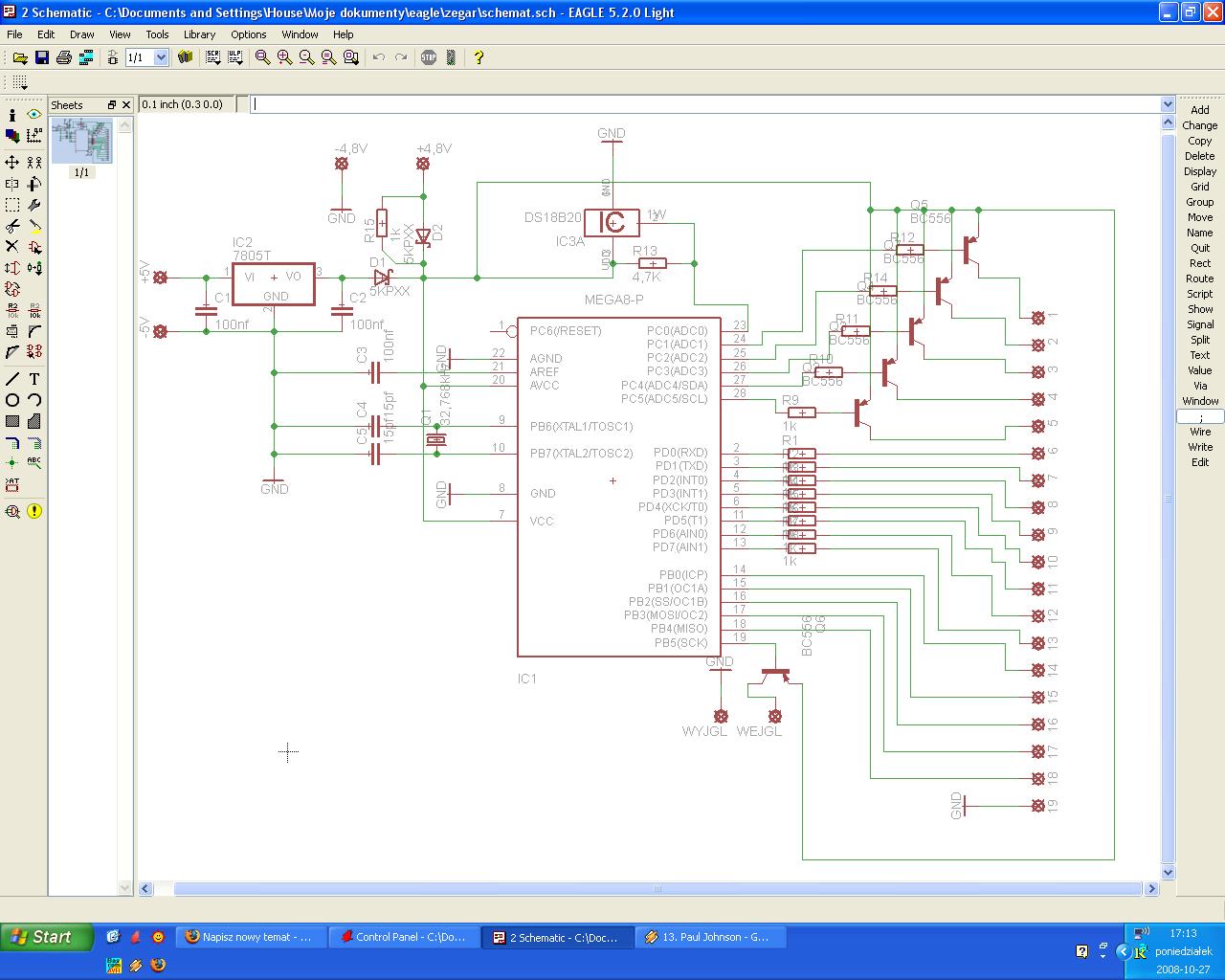Undock the Sheets panel

(x=112, y=105)
